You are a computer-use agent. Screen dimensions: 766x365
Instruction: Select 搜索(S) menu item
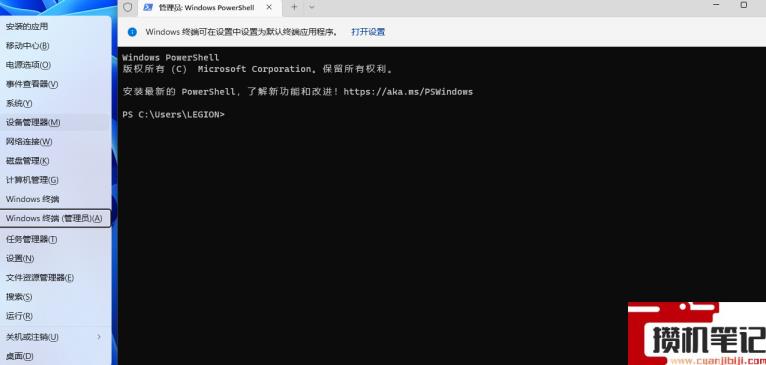(x=55, y=297)
